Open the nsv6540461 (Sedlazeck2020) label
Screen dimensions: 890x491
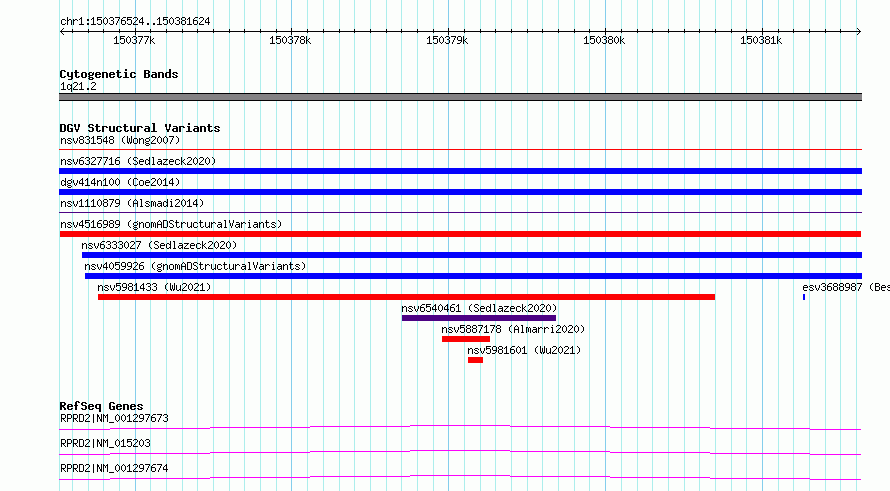tap(479, 308)
